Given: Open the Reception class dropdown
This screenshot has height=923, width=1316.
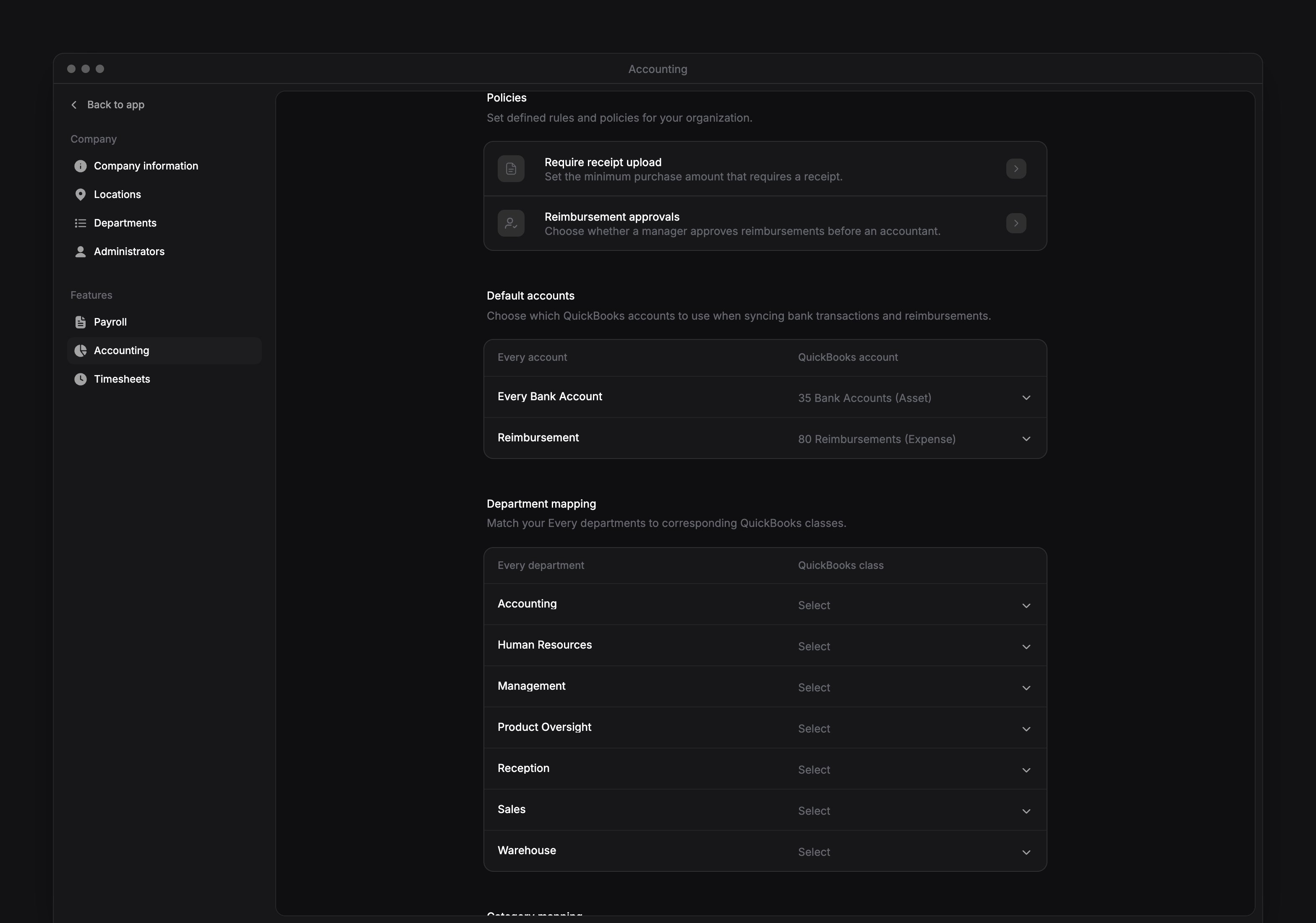Looking at the screenshot, I should [x=915, y=770].
